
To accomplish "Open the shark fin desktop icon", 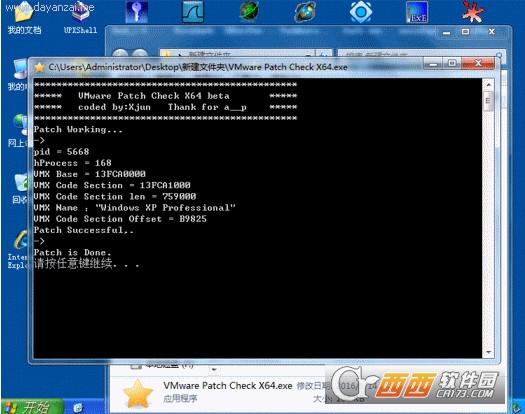I will [193, 12].
